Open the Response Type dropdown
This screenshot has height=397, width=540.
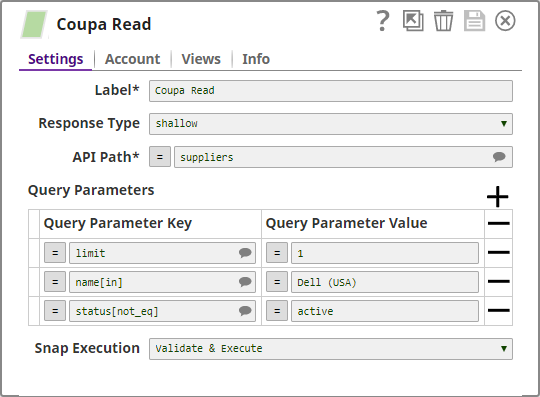[x=331, y=124]
